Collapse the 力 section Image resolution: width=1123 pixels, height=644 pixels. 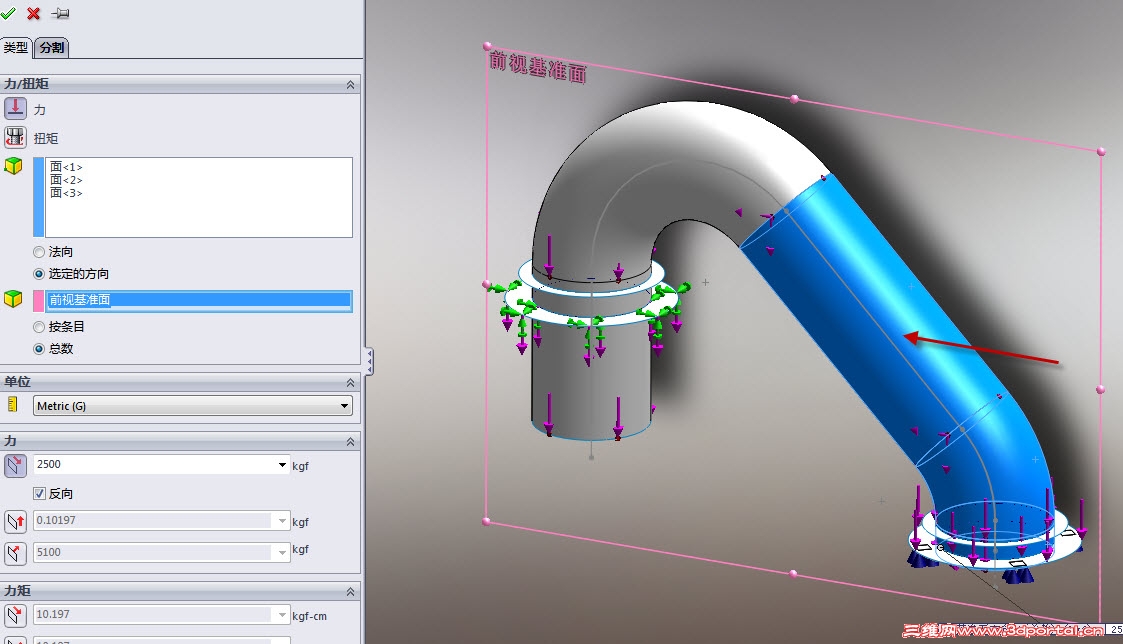[350, 442]
